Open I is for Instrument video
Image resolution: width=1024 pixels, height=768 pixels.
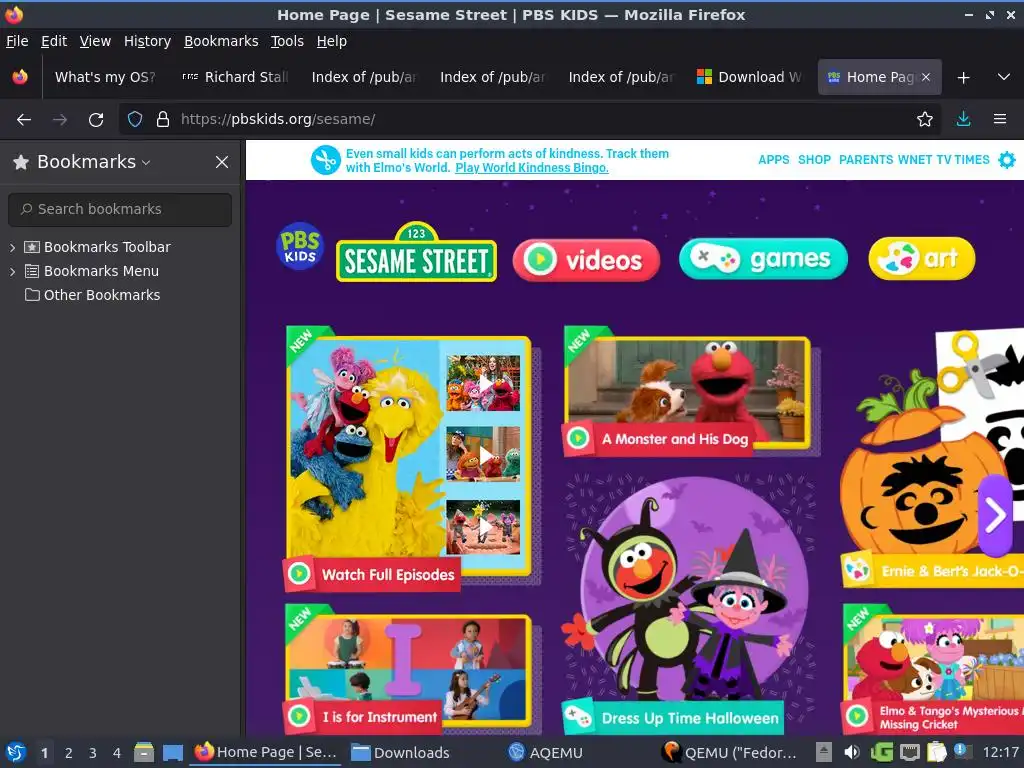click(408, 669)
